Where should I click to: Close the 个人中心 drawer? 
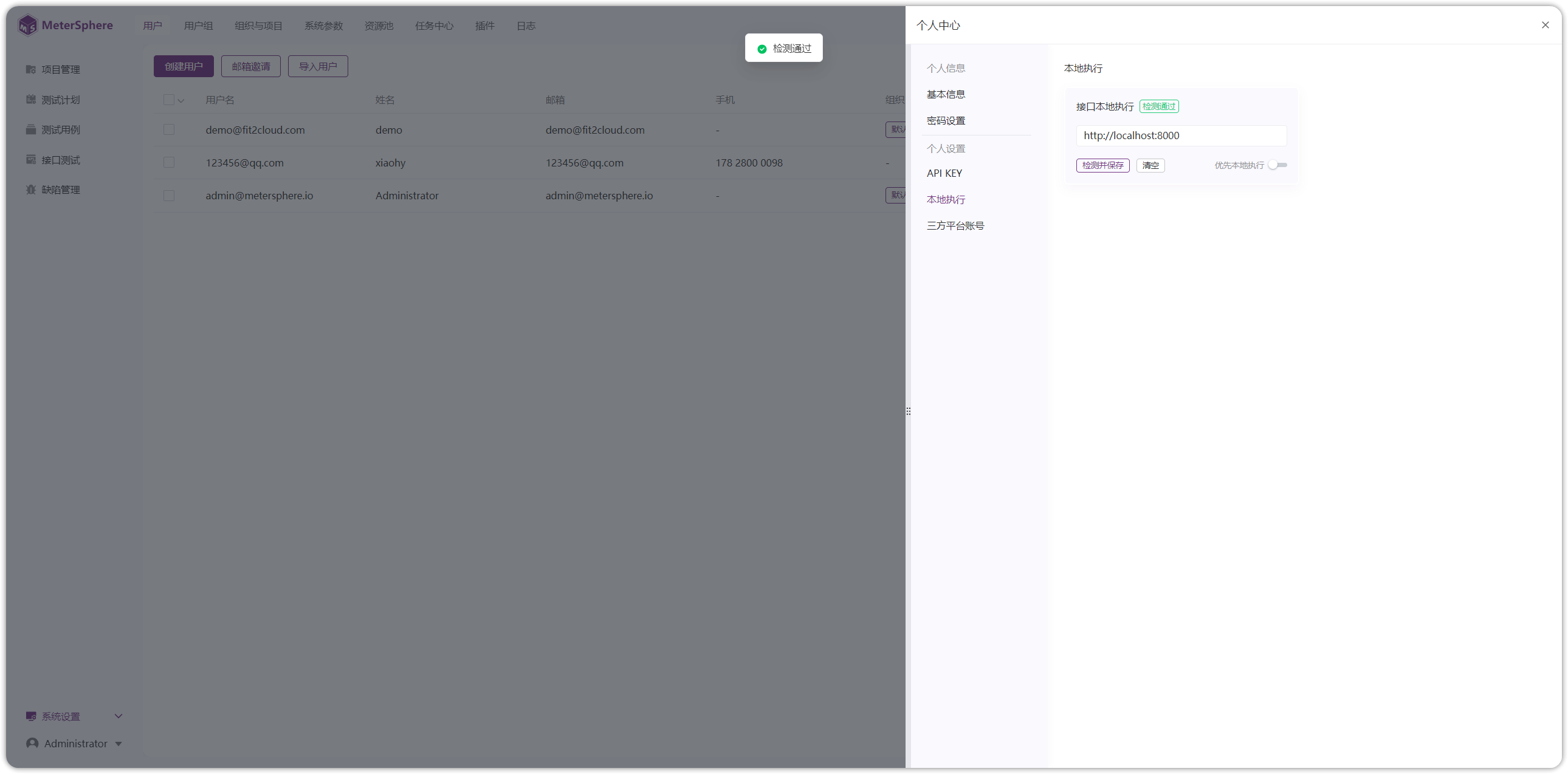1545,25
